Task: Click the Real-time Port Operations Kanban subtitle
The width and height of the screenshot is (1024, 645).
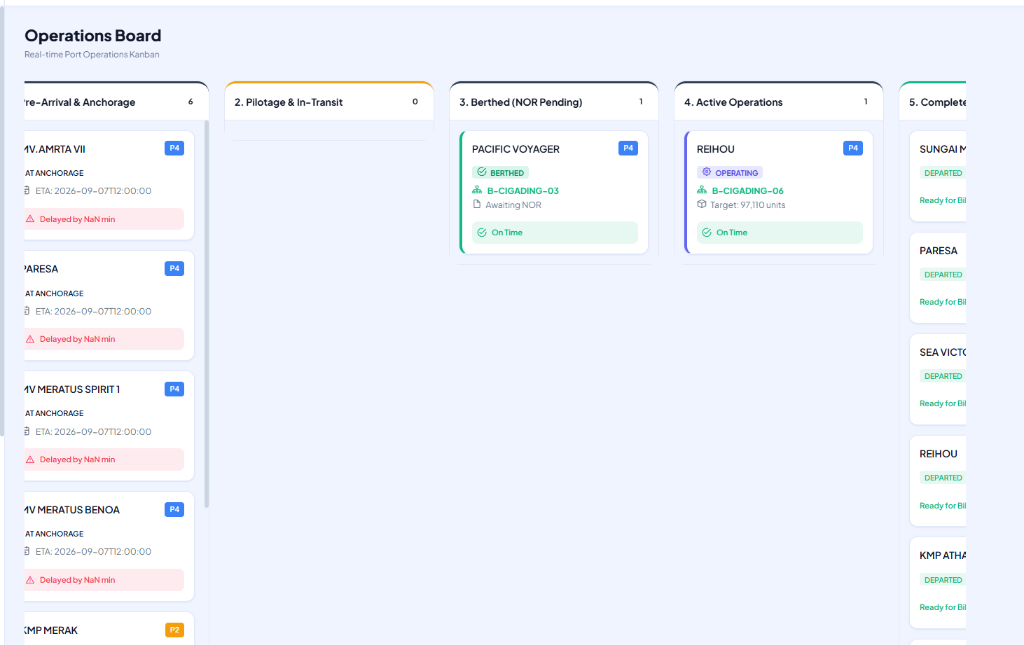Action: [92, 54]
